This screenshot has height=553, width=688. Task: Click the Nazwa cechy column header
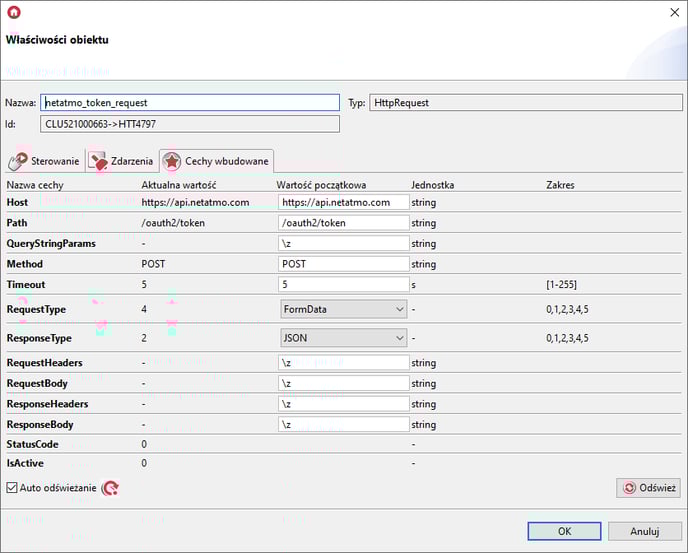(35, 185)
